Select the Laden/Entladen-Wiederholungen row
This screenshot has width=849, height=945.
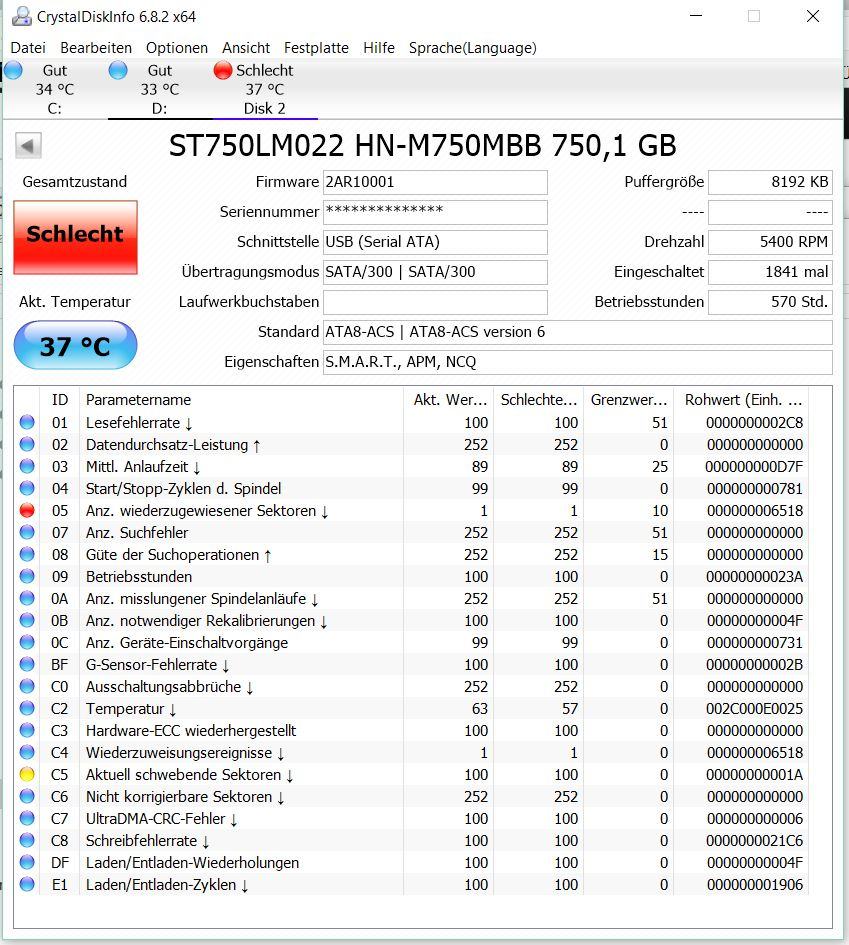point(412,862)
